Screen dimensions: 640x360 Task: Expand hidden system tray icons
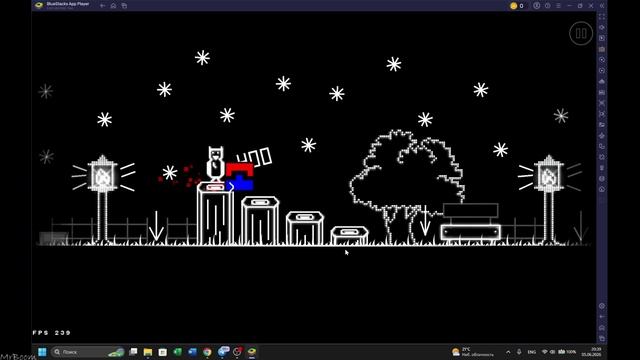508,352
